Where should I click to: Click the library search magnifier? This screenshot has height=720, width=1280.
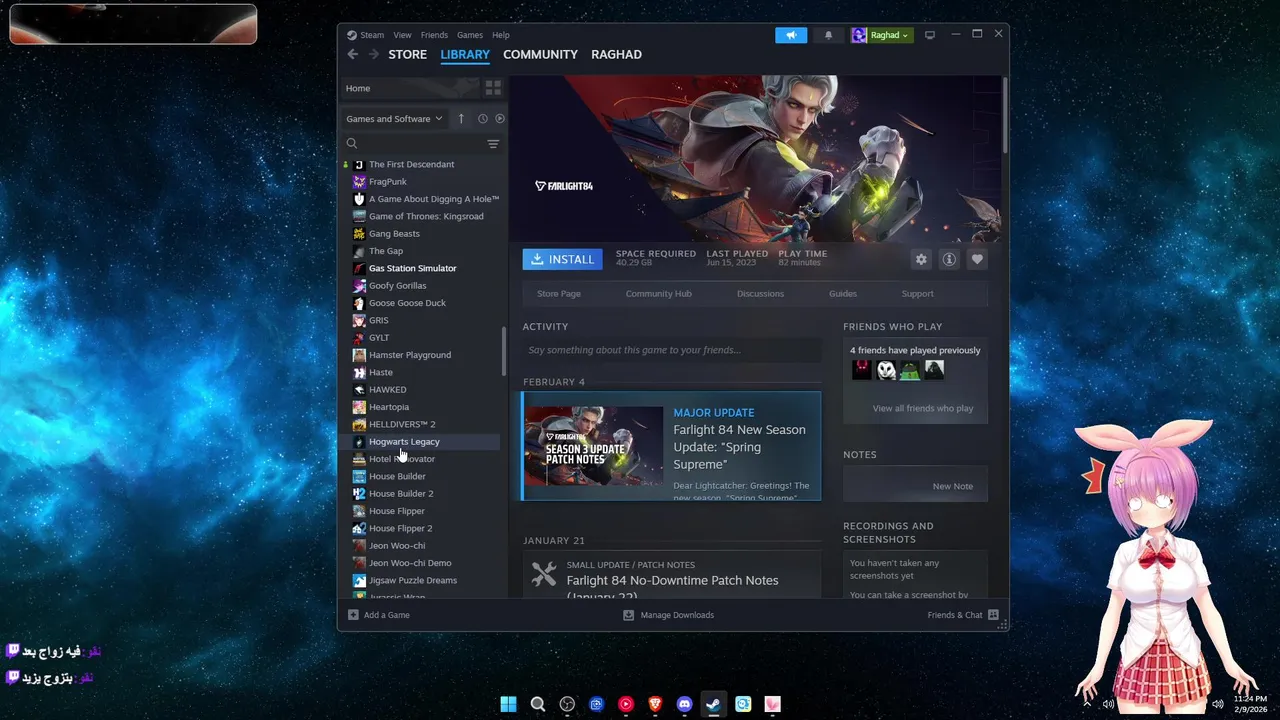352,144
